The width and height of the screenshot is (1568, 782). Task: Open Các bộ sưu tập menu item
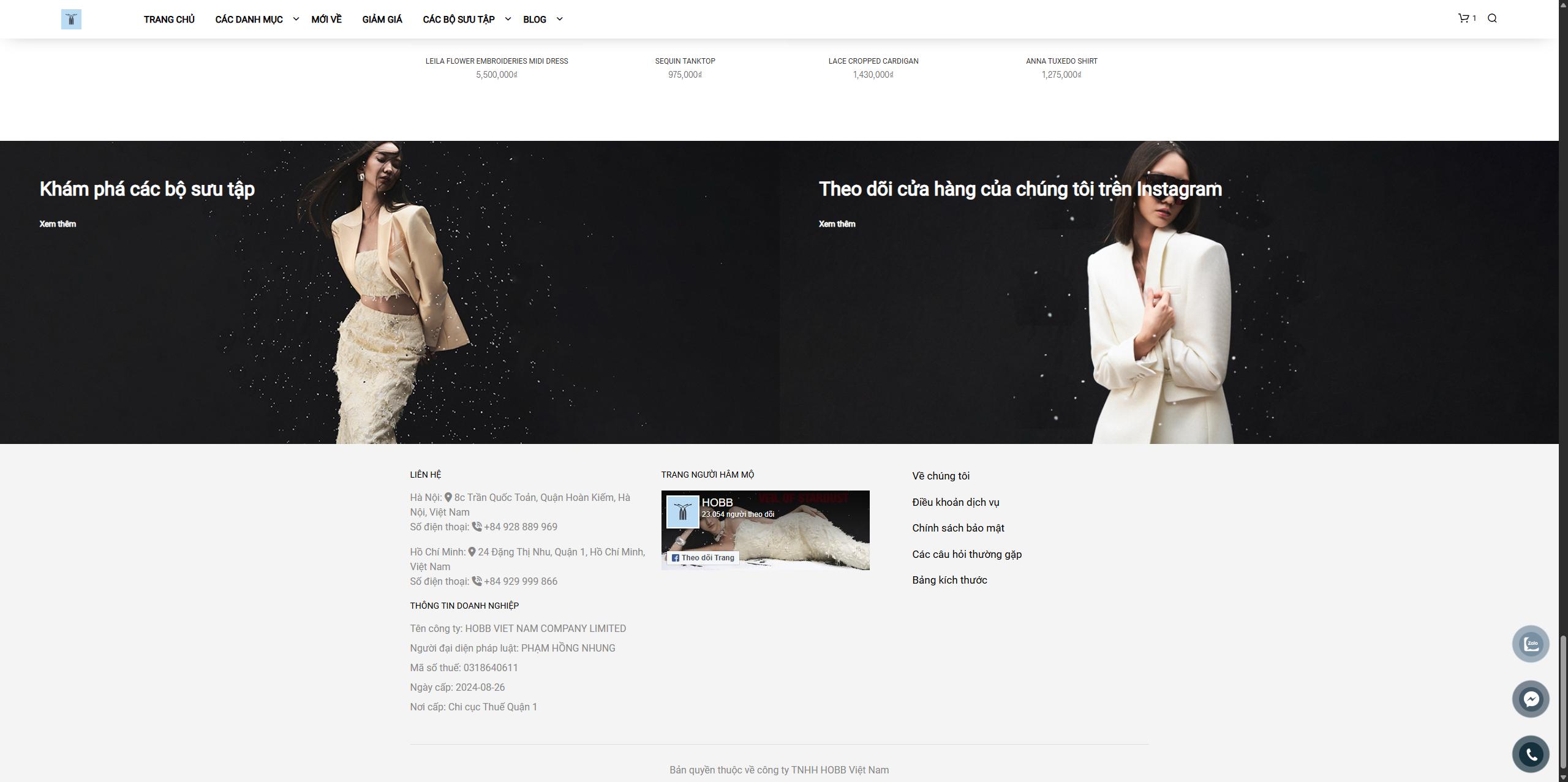click(459, 20)
